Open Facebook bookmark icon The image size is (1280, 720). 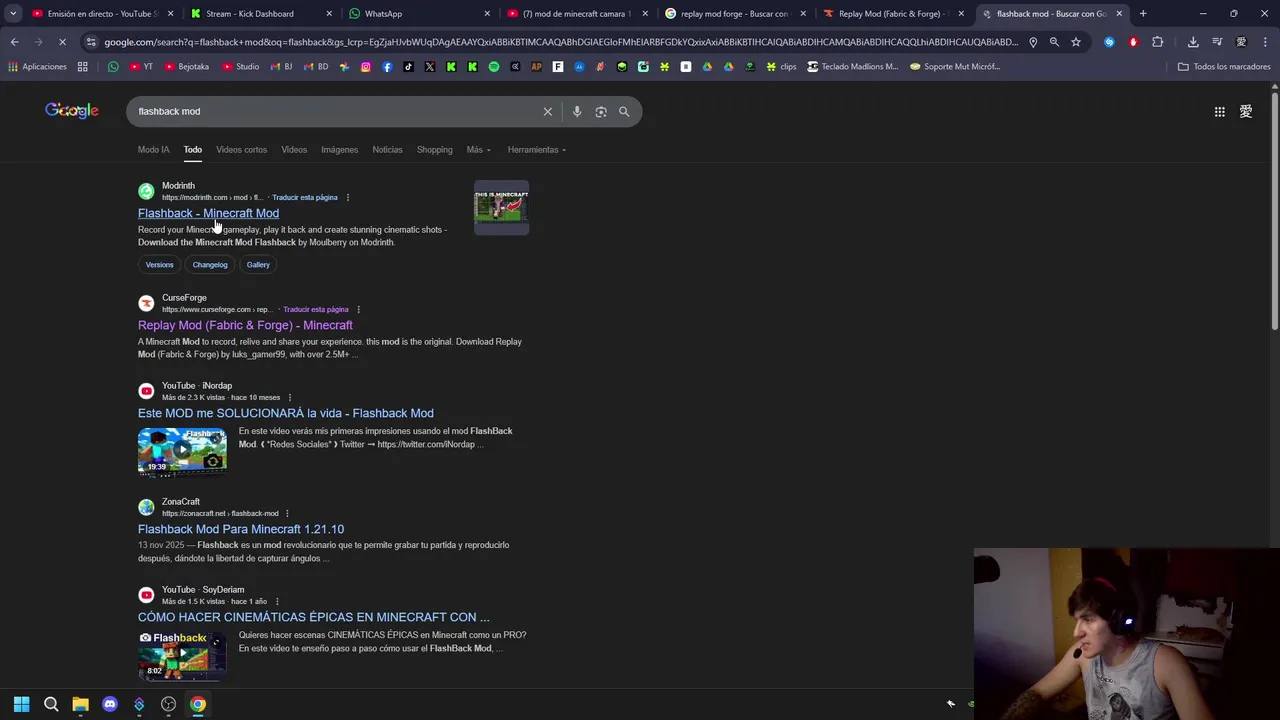tap(387, 67)
